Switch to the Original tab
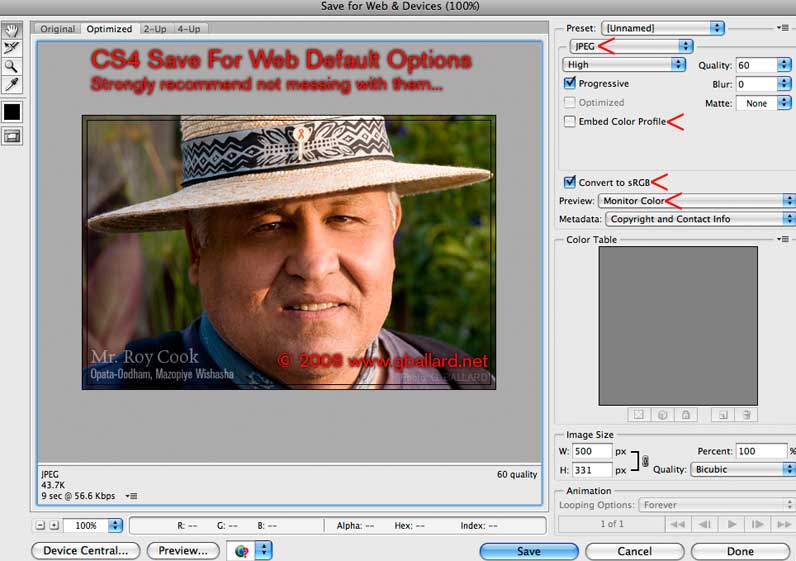This screenshot has height=561, width=796. click(57, 29)
